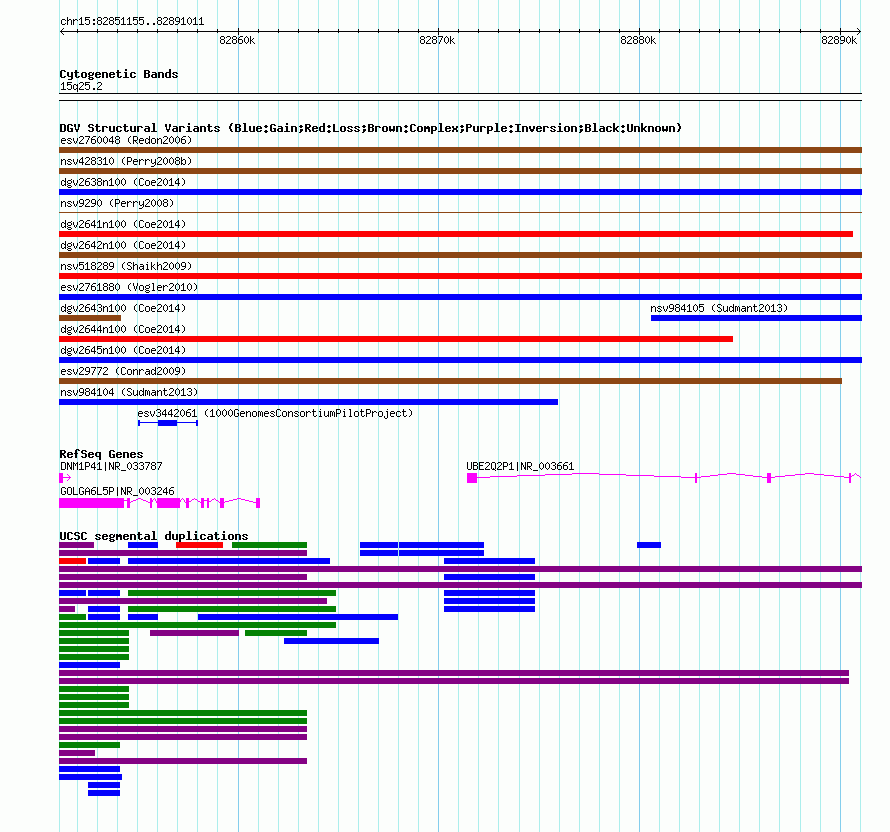Click the dgv2642n100 (Coe2014) label
Screen dimensions: 890x832
[x=123, y=245]
